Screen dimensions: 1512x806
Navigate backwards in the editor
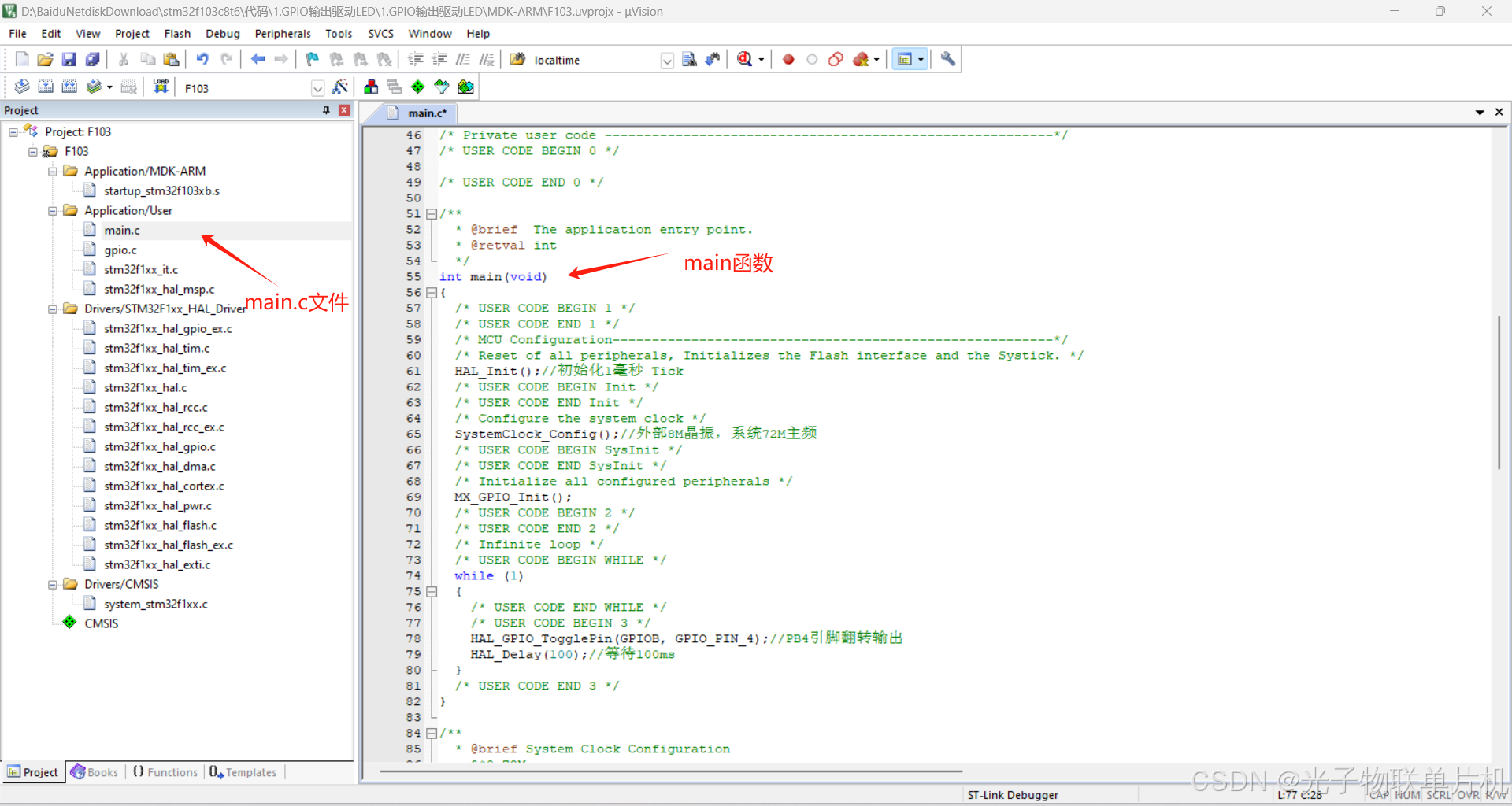258,59
